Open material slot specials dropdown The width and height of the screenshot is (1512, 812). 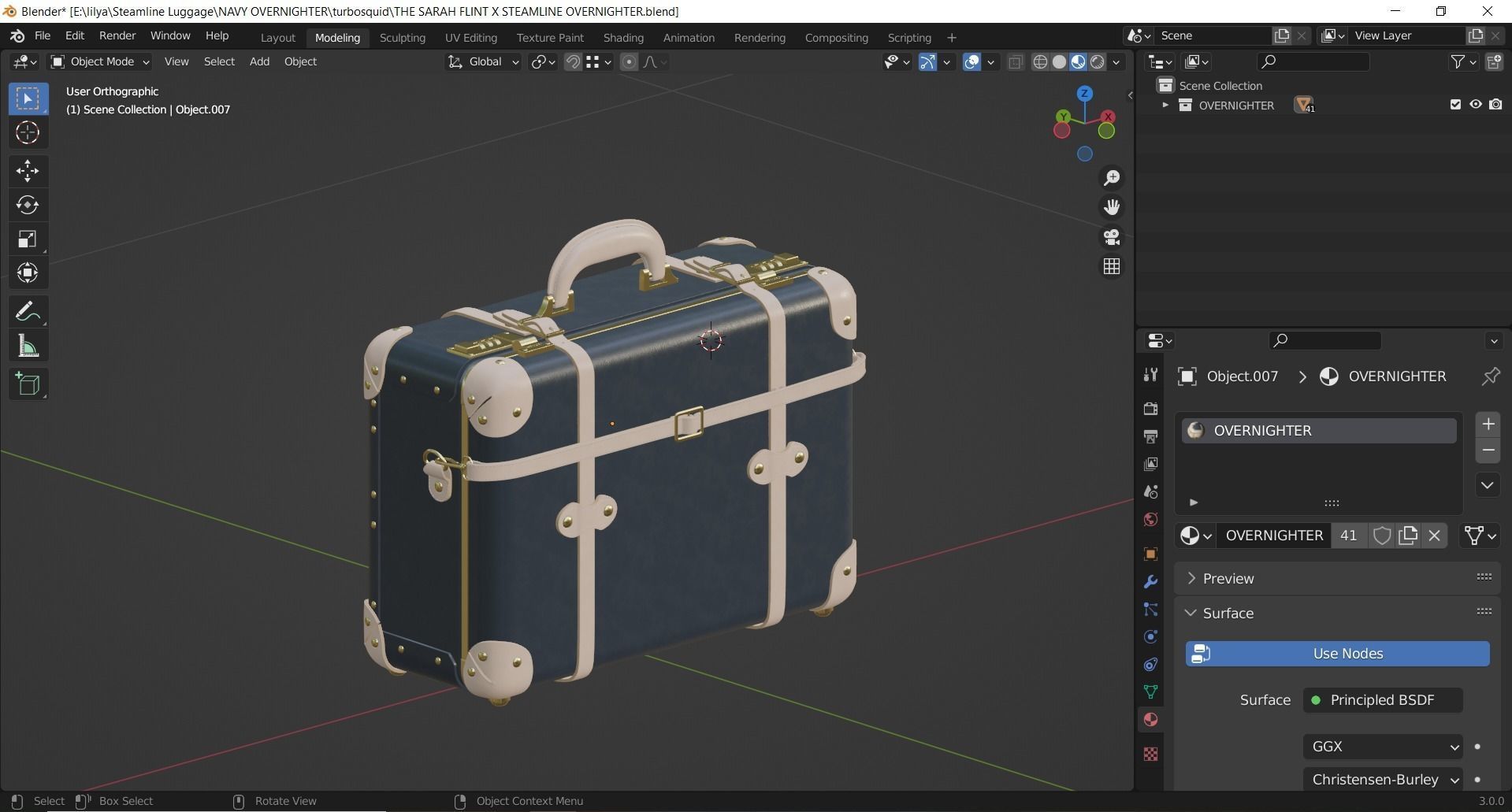click(1488, 485)
